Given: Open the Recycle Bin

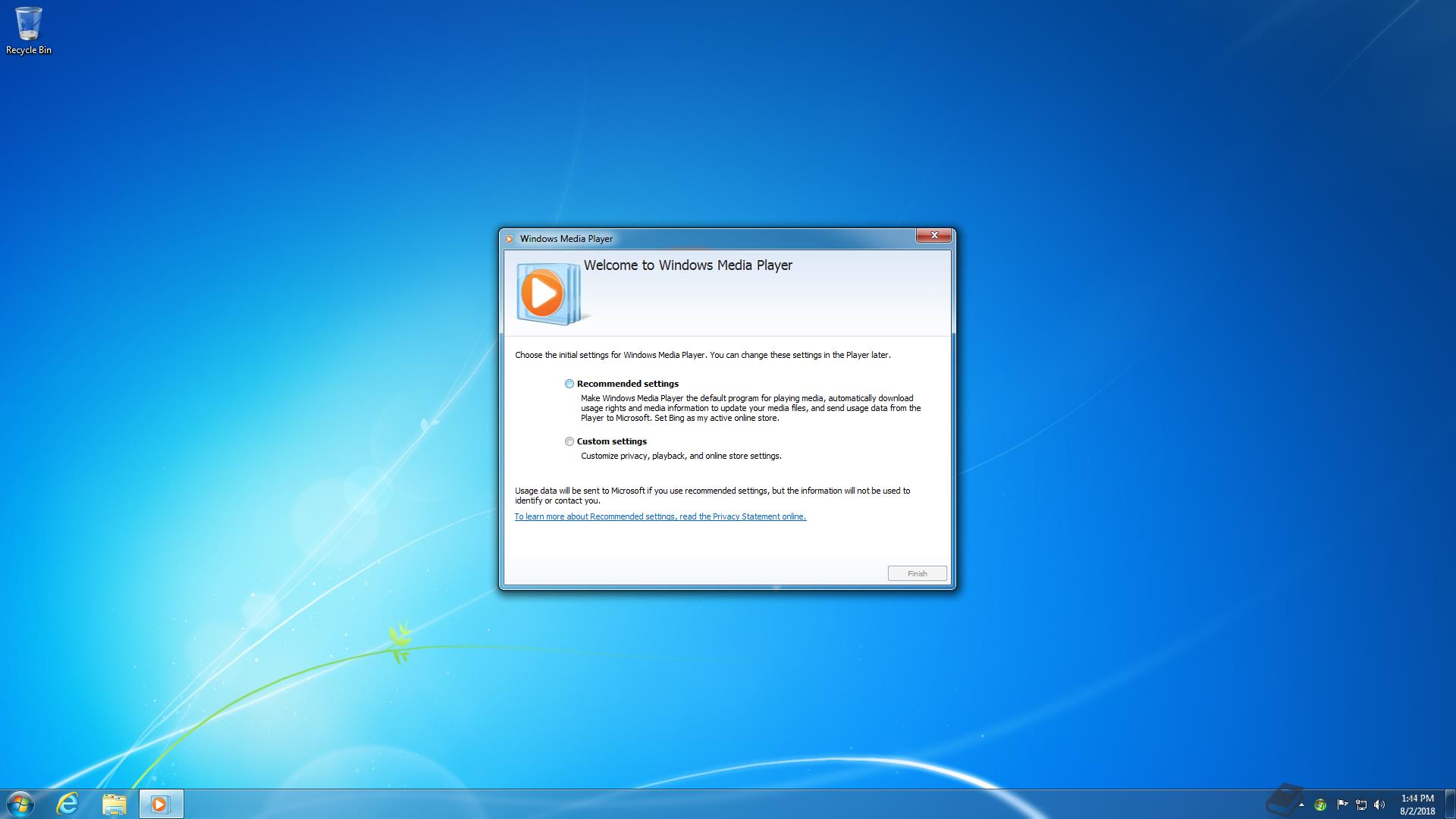Looking at the screenshot, I should 28,23.
